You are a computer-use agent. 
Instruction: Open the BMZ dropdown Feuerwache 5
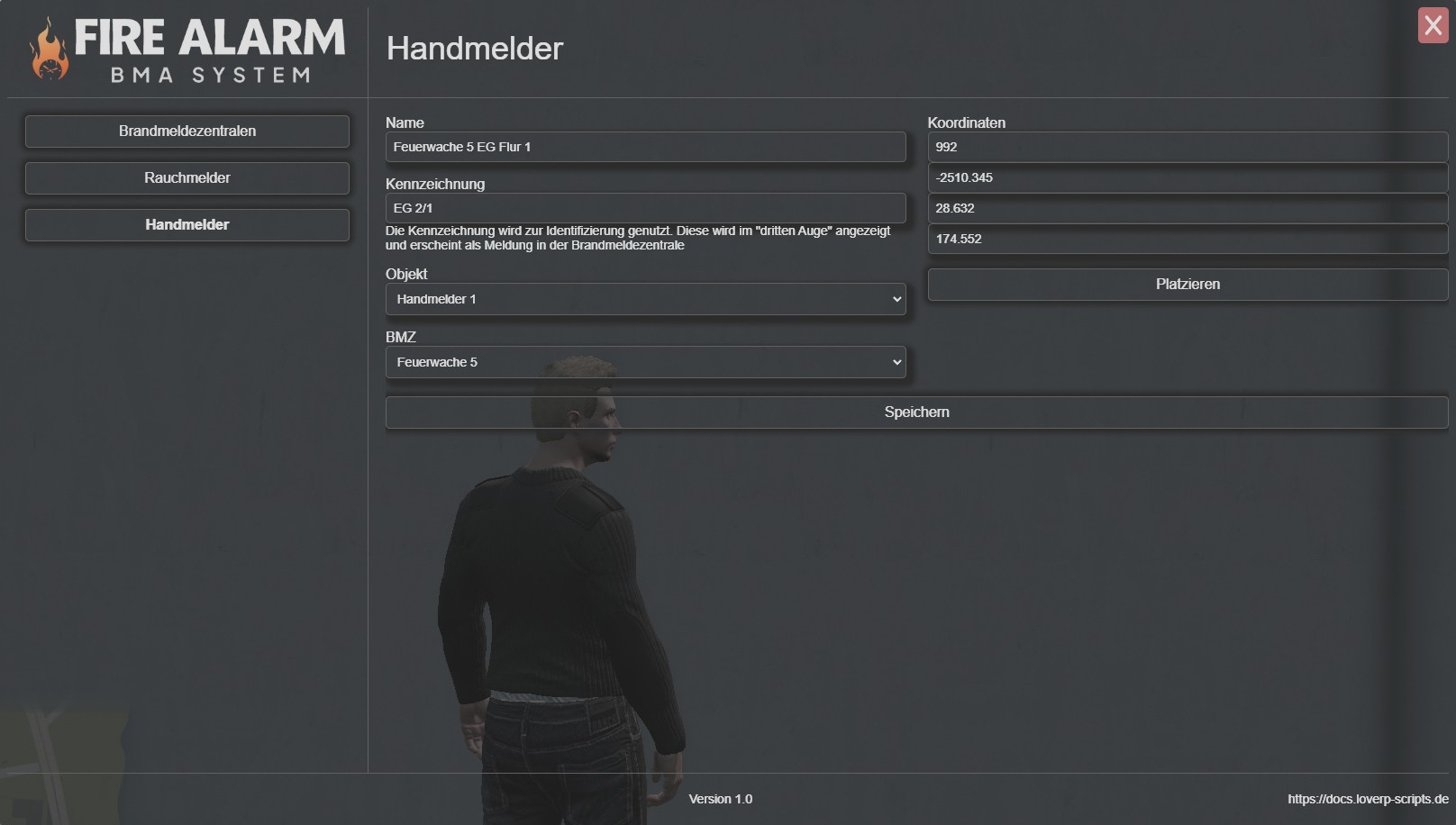645,362
